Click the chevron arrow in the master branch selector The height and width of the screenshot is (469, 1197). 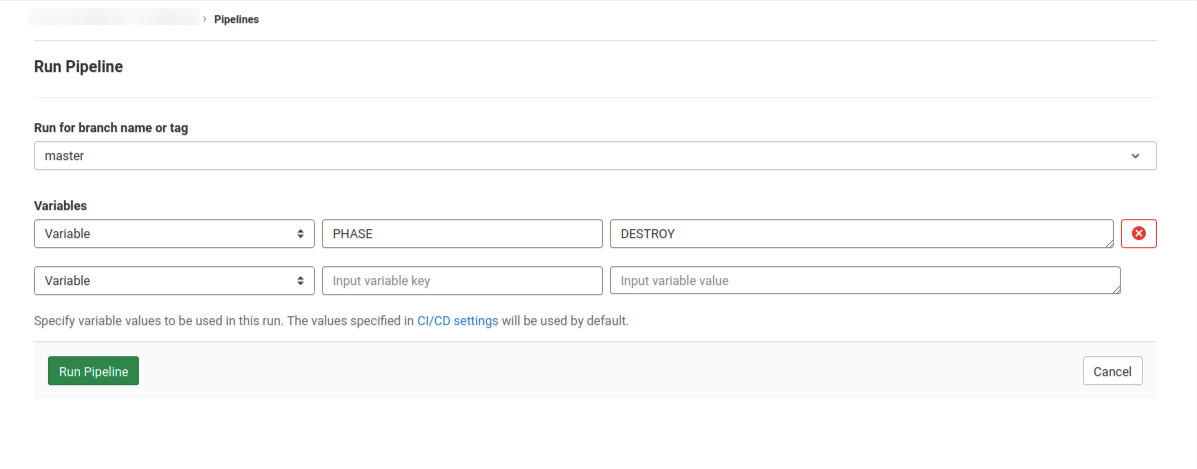[x=1135, y=156]
